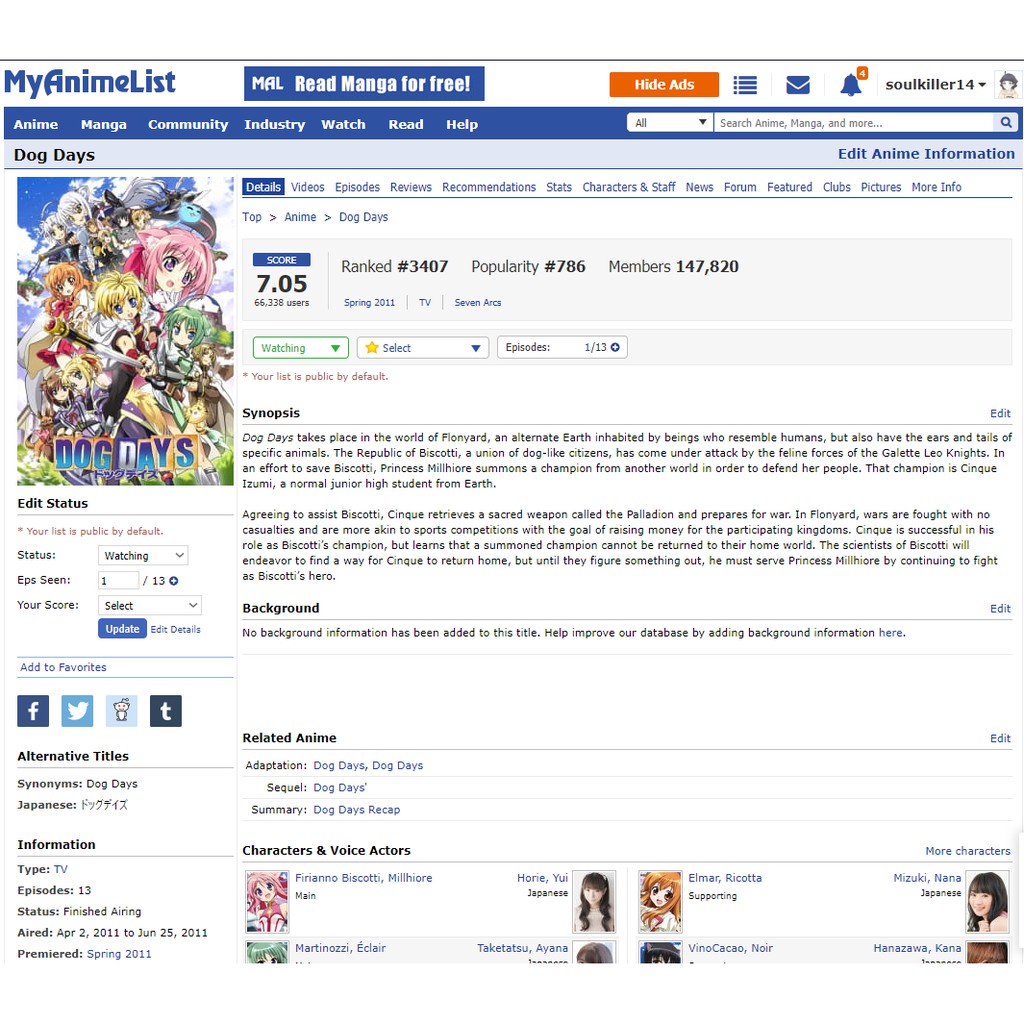Viewport: 1024px width, 1024px height.
Task: Open Horie, Yui voice actor link
Action: pos(542,878)
